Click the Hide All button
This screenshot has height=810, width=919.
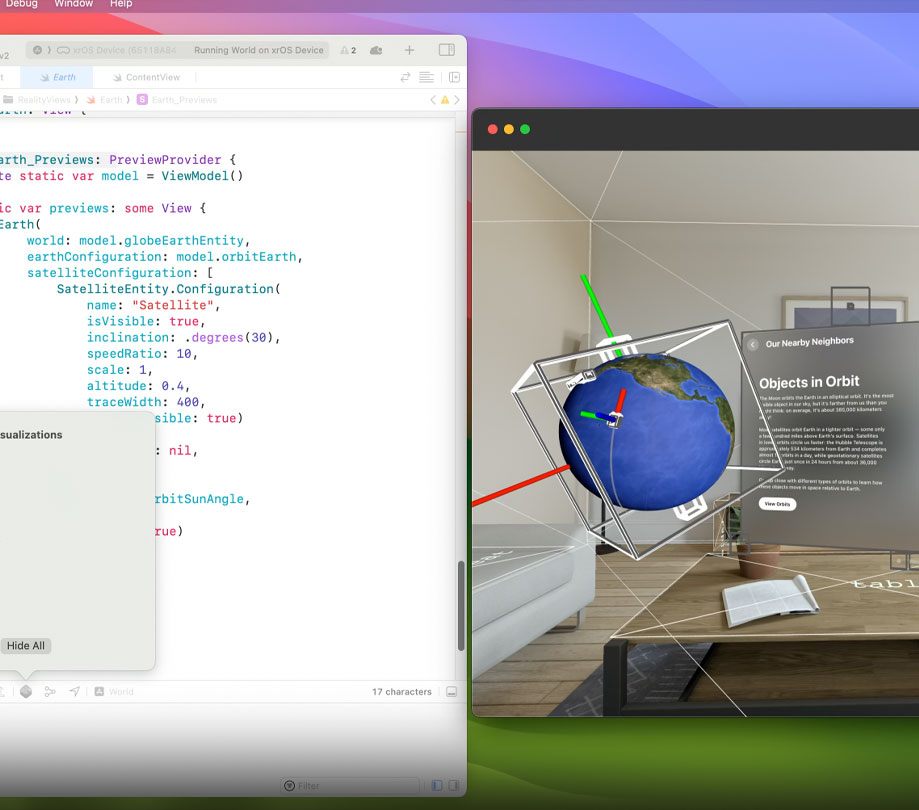point(26,645)
